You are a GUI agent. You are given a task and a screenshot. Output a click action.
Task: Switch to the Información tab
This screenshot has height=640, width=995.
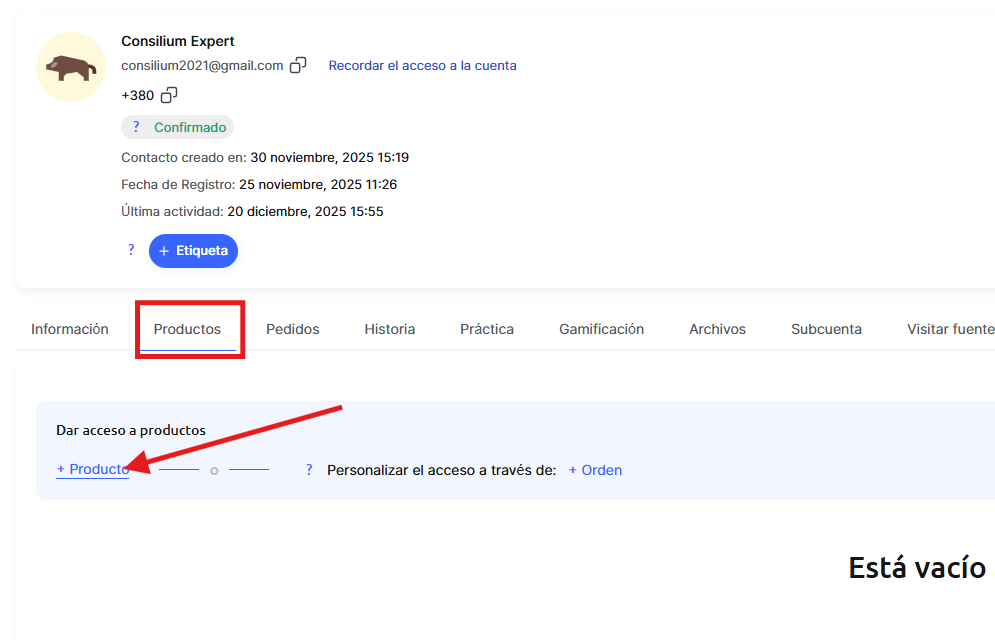tap(70, 329)
